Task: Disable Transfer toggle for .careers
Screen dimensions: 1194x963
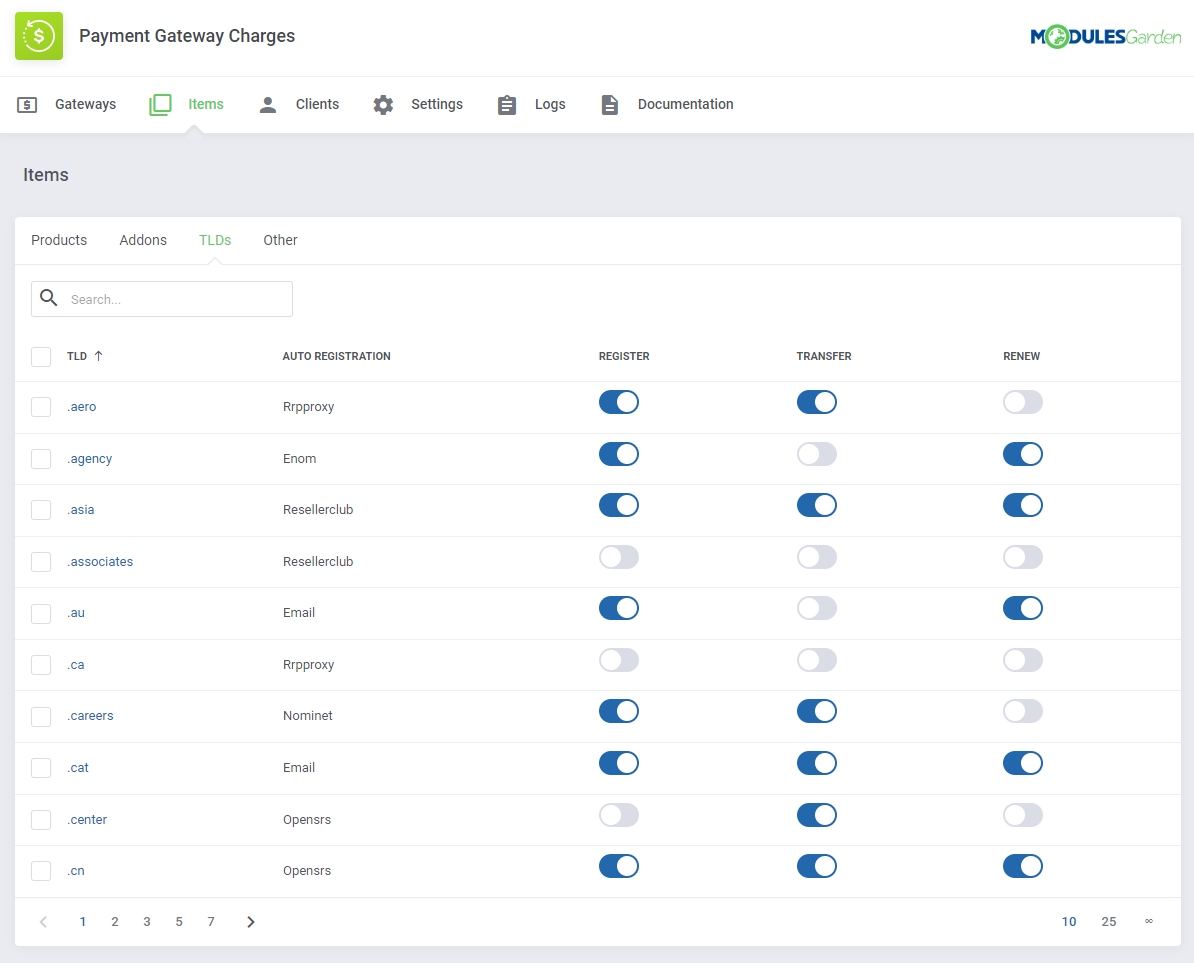Action: coord(817,711)
